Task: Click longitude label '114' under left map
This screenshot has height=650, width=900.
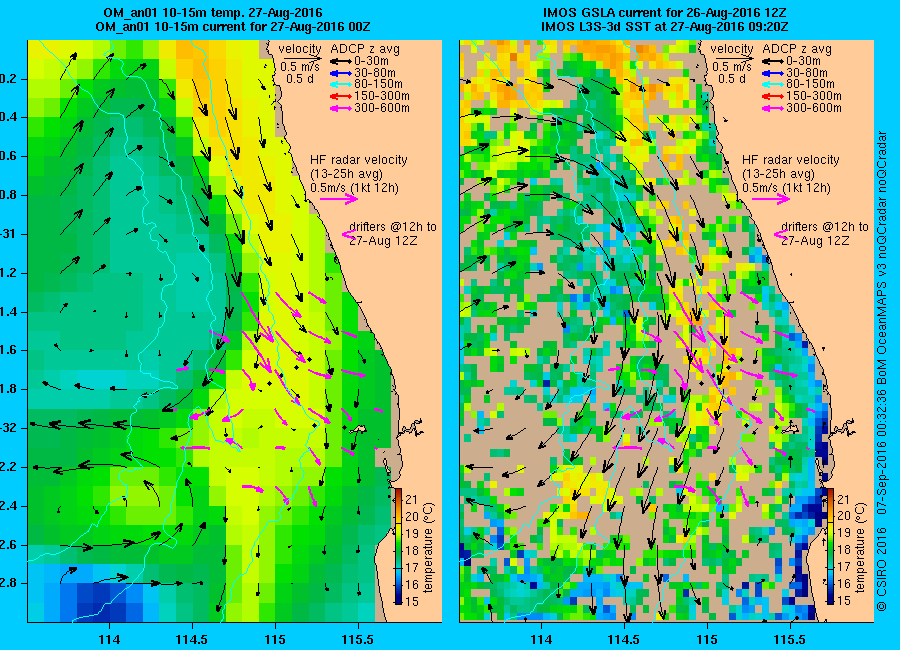Action: [109, 640]
